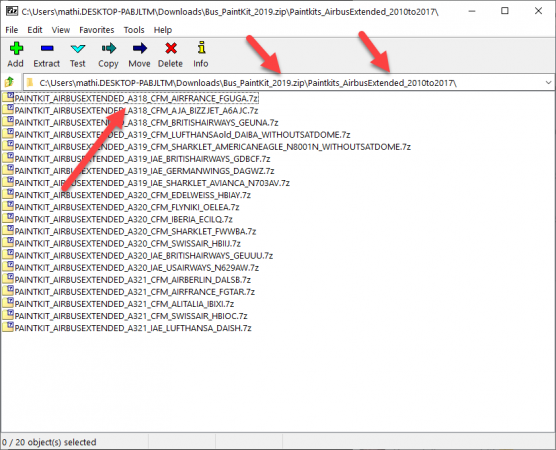Click the archive icon of BRITISHAIRWAYS_GEUUU.7z
Viewport: 556px width, 450px height.
coord(8,255)
